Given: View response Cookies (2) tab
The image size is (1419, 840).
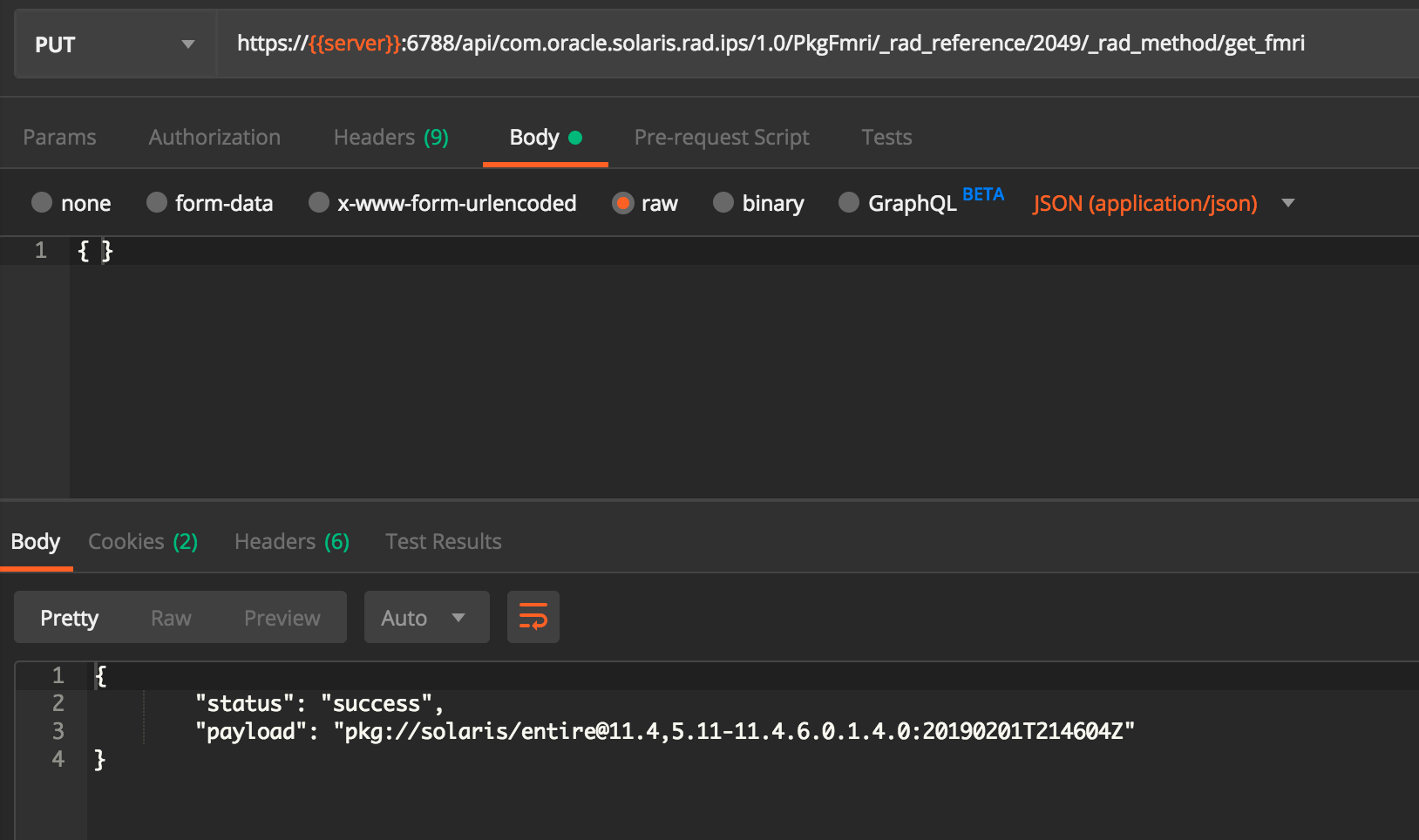Looking at the screenshot, I should [x=143, y=541].
